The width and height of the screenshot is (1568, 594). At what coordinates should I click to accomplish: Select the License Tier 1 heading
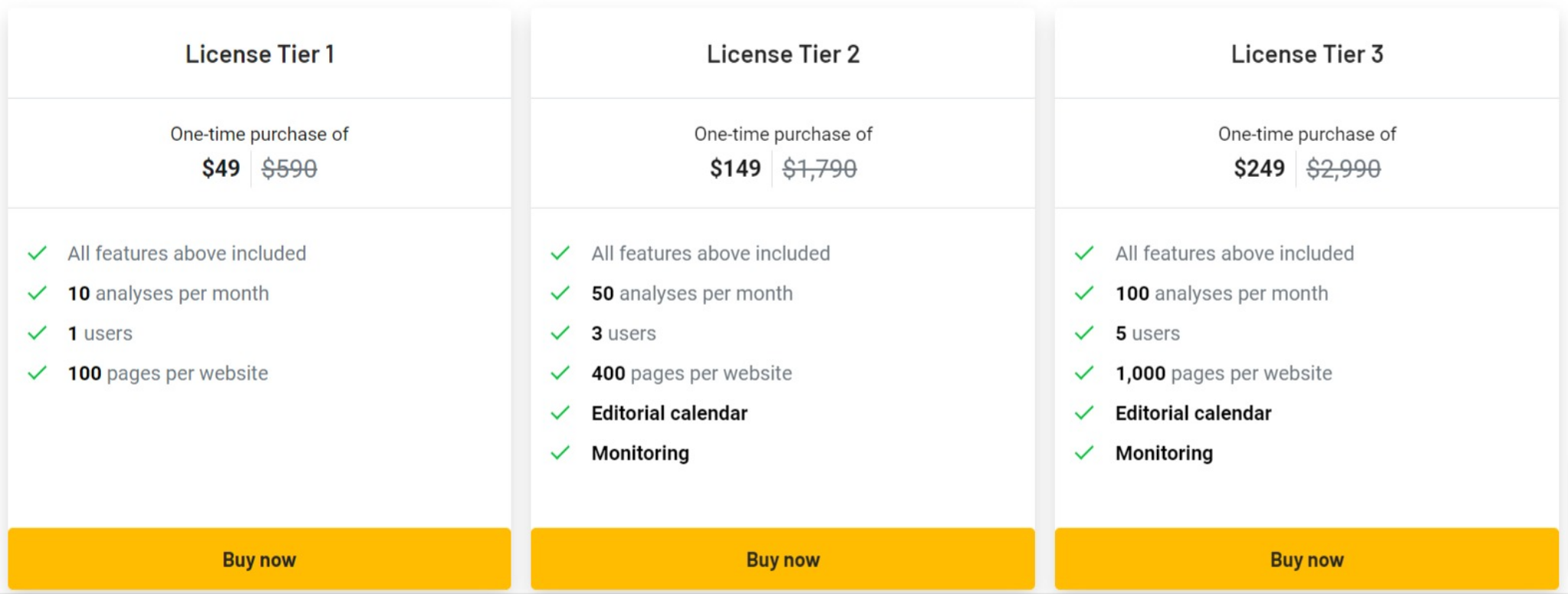[x=260, y=54]
